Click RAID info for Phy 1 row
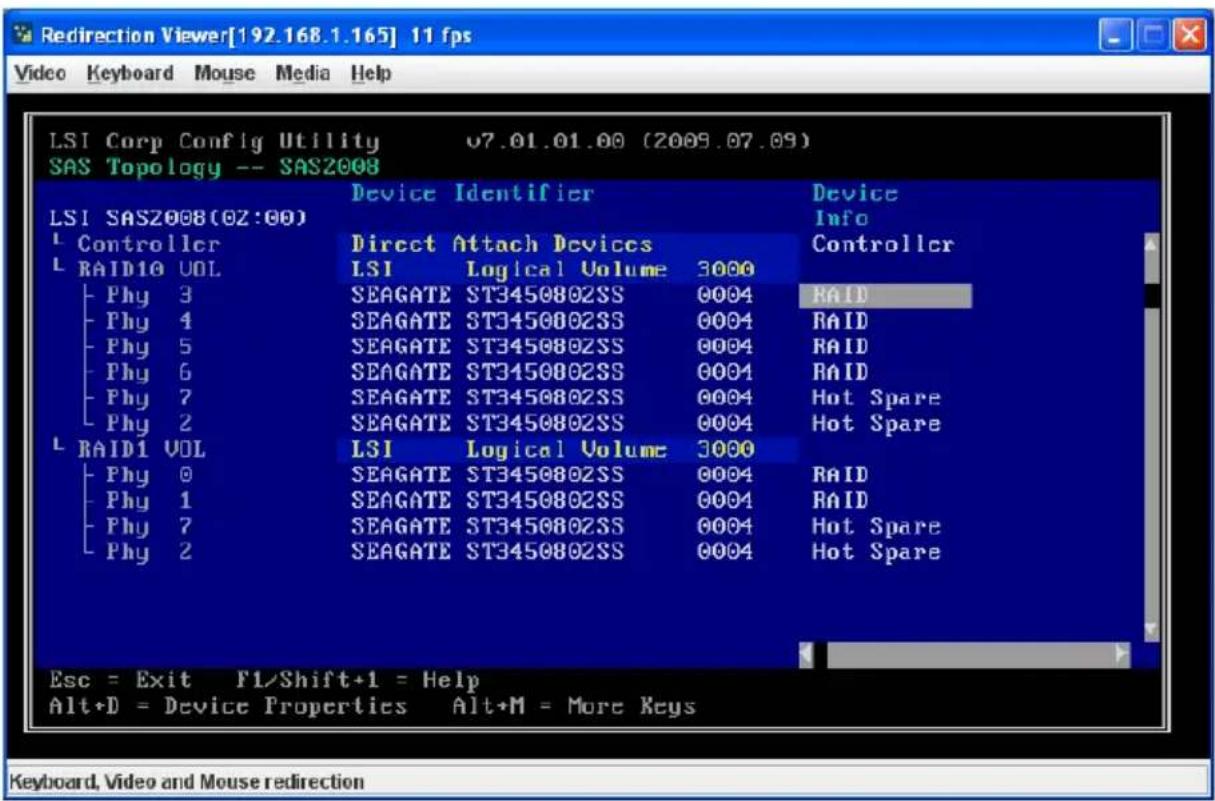This screenshot has height=801, width=1215. pos(840,500)
